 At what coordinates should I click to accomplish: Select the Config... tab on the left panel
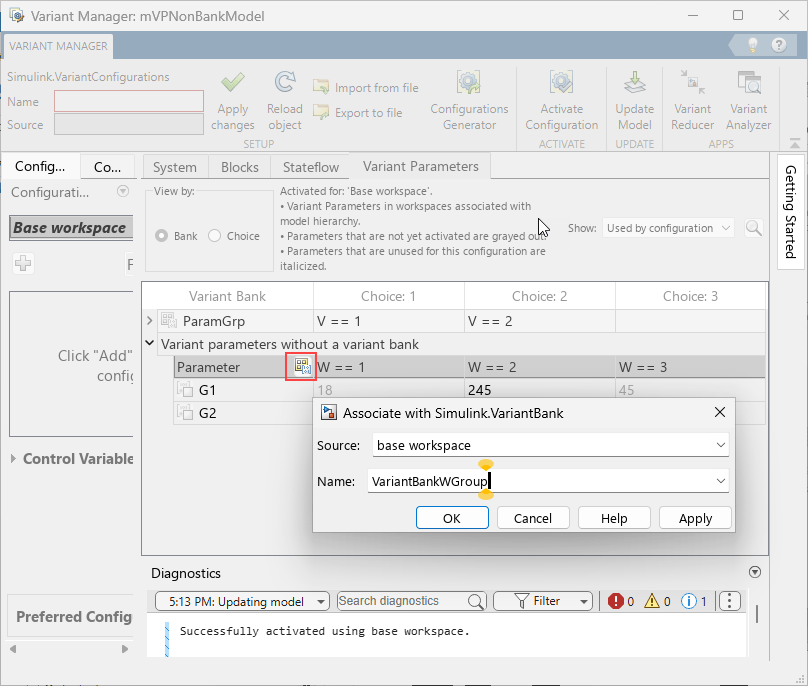coord(40,166)
